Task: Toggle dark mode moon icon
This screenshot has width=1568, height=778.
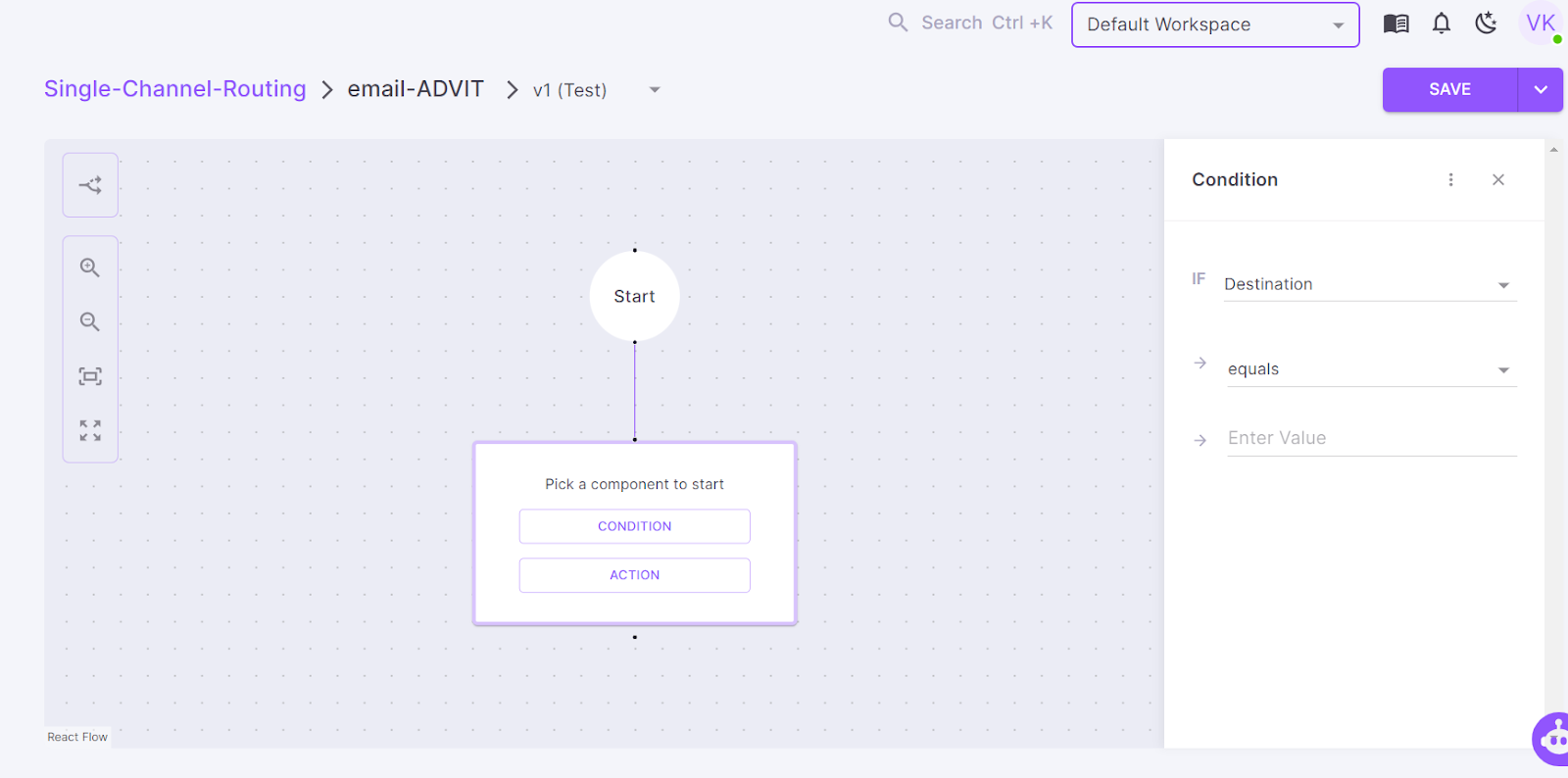Action: (x=1486, y=24)
